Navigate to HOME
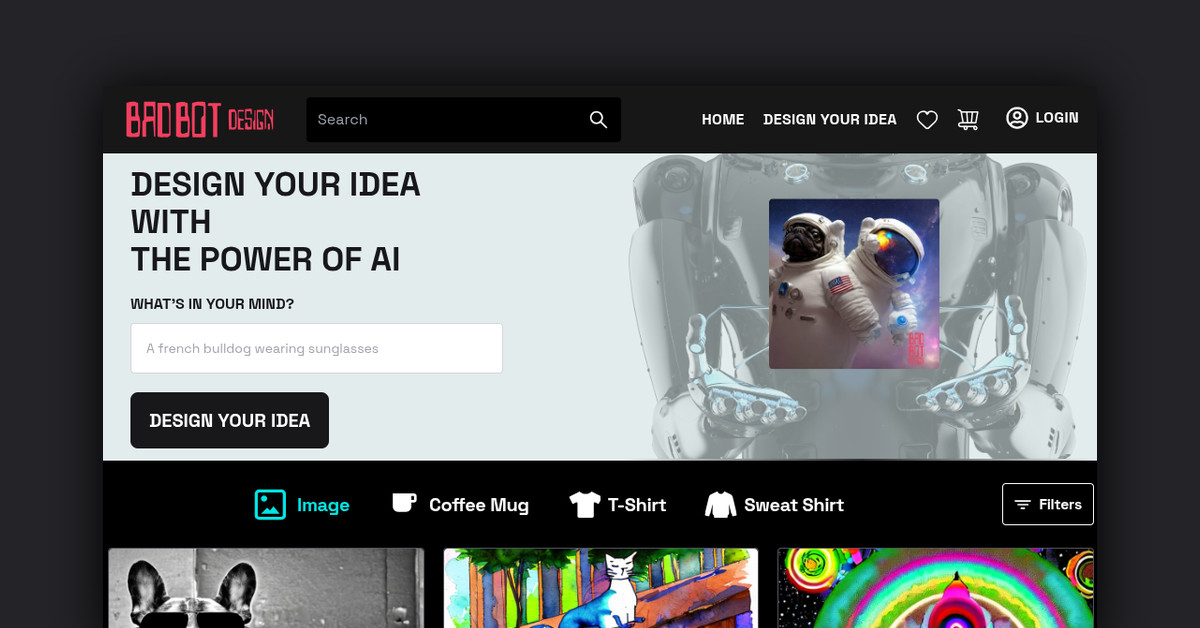The height and width of the screenshot is (628, 1200). 722,119
